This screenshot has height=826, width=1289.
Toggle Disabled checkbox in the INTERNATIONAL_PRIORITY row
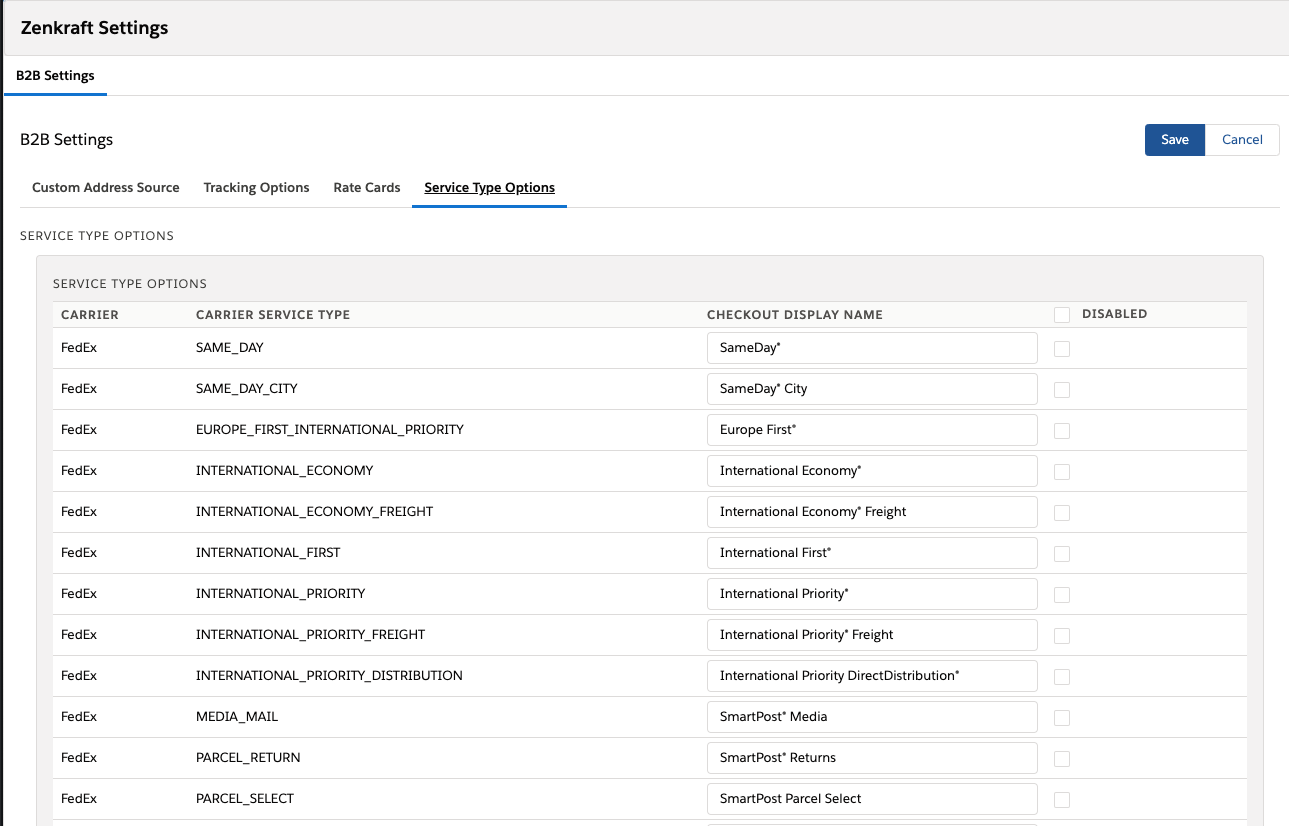click(x=1062, y=594)
